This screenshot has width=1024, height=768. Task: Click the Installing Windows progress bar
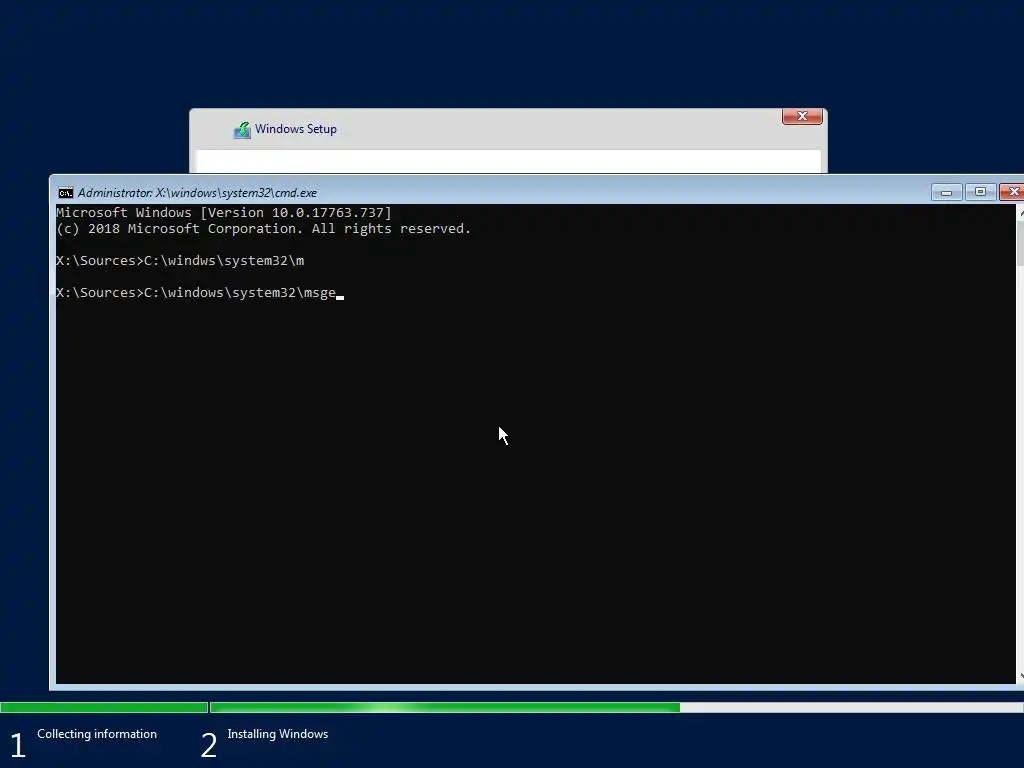(x=616, y=707)
